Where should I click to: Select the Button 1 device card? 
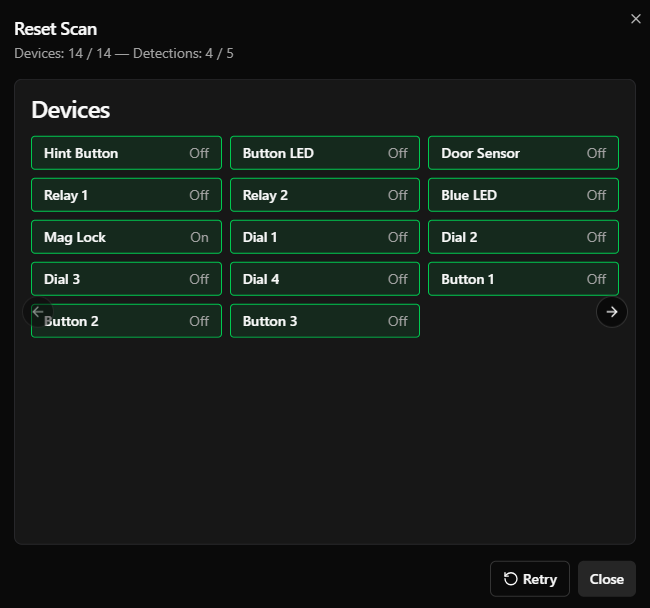coord(524,279)
